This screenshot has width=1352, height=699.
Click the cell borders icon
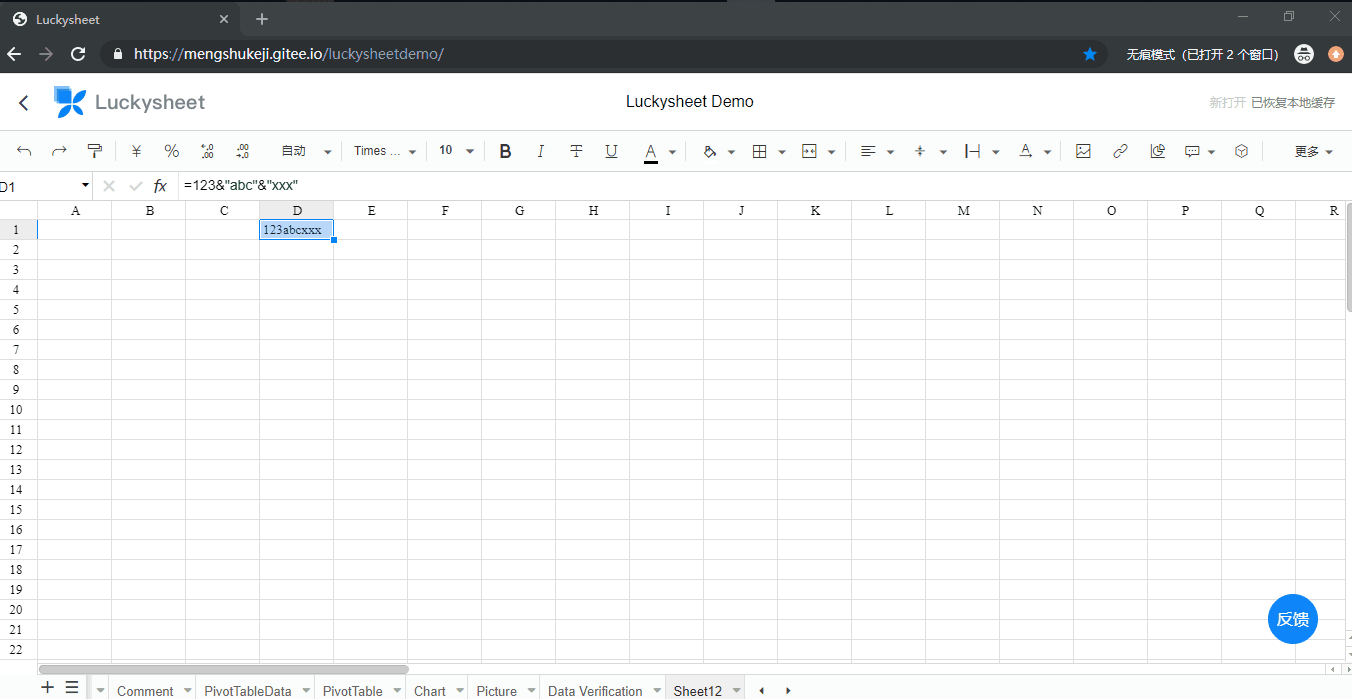click(759, 151)
